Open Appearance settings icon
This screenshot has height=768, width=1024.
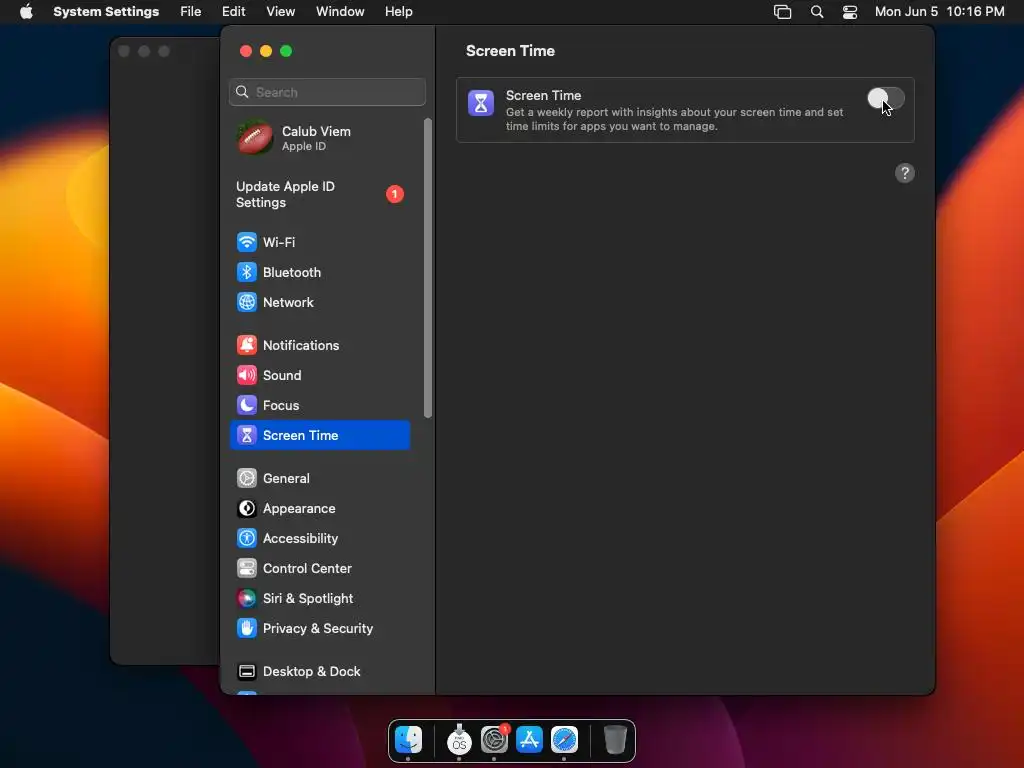(x=246, y=509)
